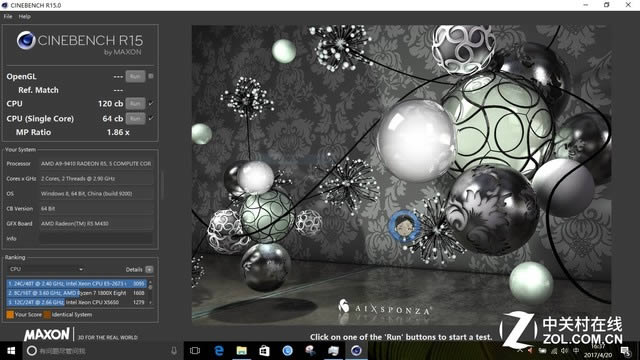Open Task View on the taskbar
640x360 pixels.
195,351
